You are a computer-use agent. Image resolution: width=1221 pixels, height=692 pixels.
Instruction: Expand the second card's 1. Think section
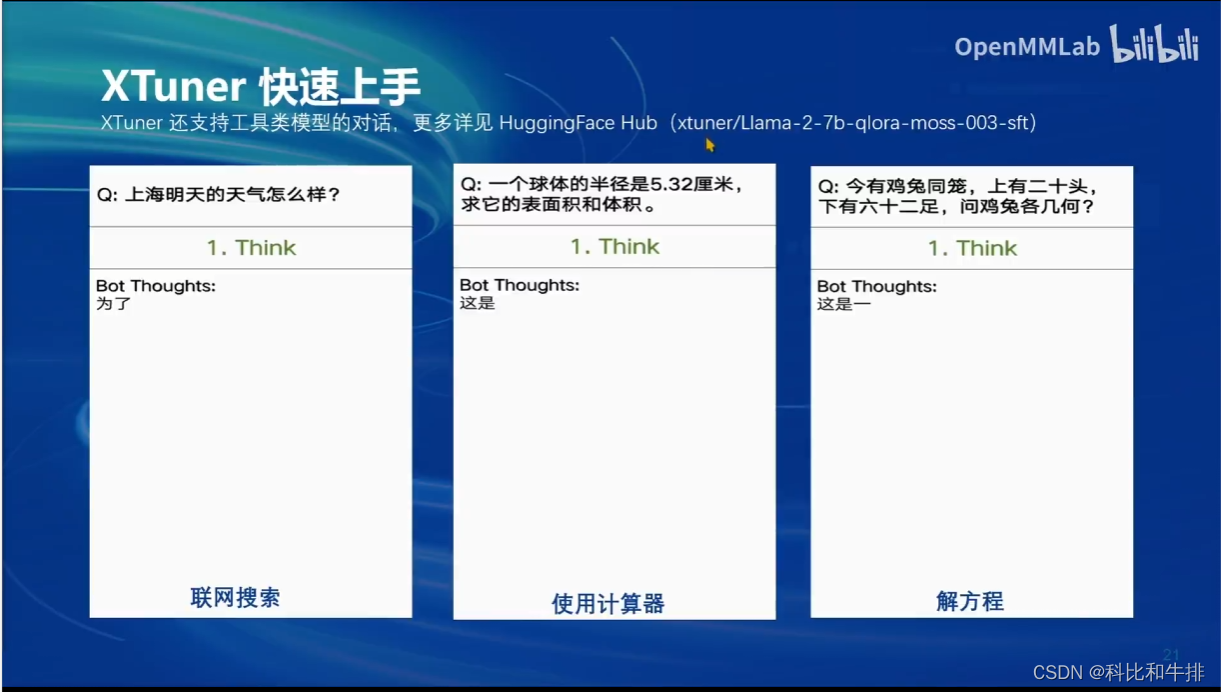(x=614, y=247)
